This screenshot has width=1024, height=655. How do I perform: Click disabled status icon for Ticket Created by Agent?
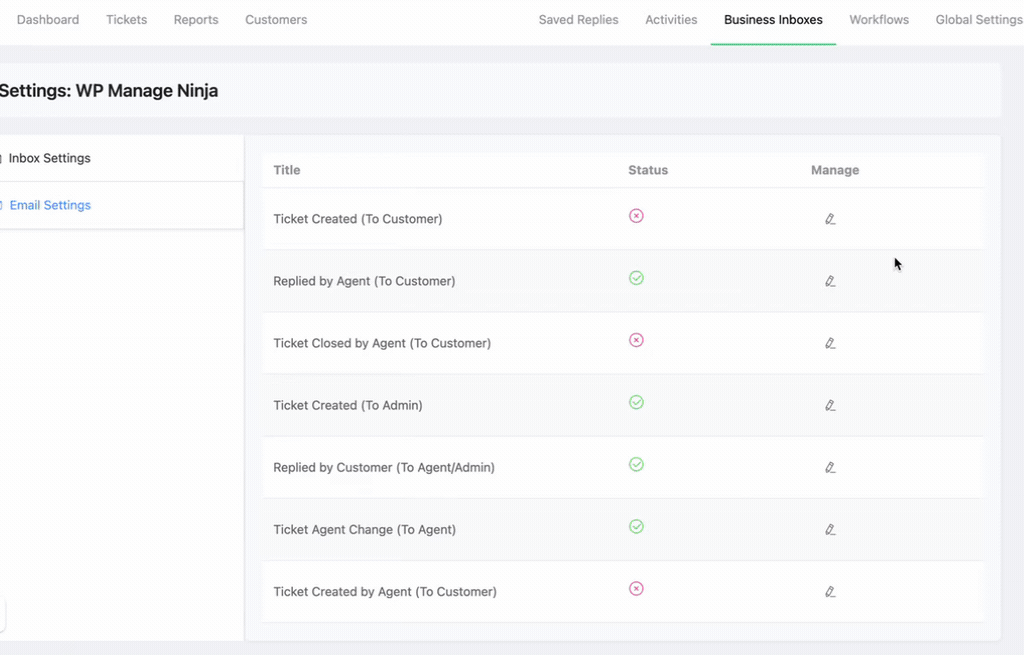(636, 588)
